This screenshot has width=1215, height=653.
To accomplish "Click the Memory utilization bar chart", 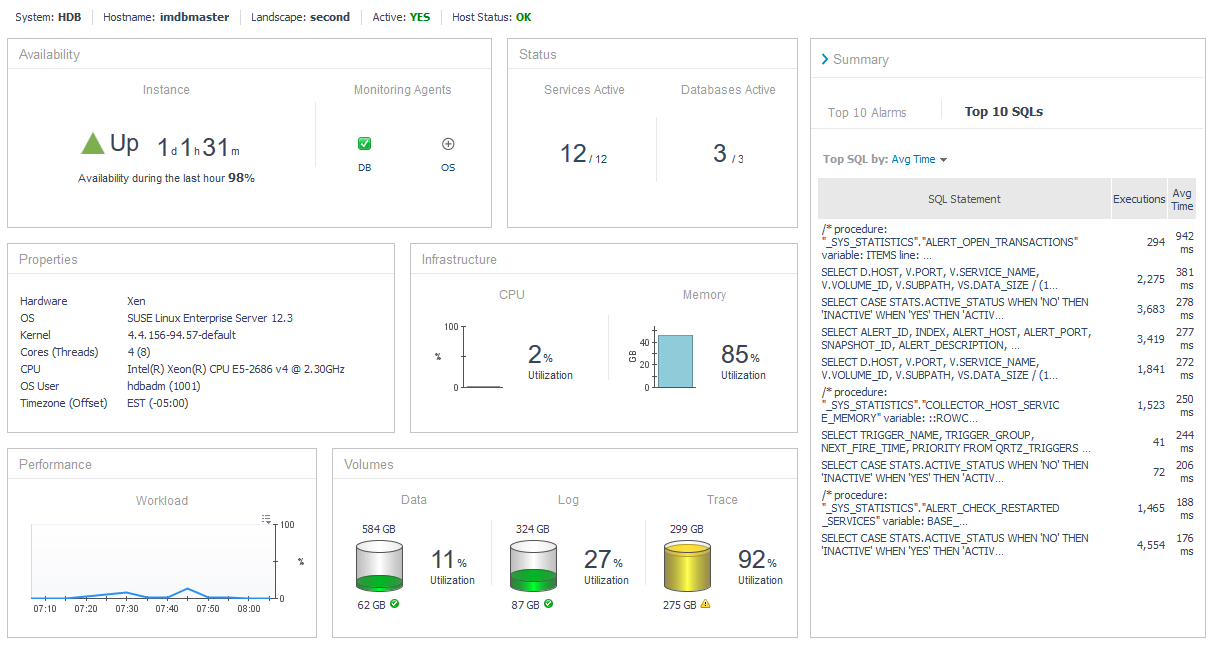I will coord(675,361).
